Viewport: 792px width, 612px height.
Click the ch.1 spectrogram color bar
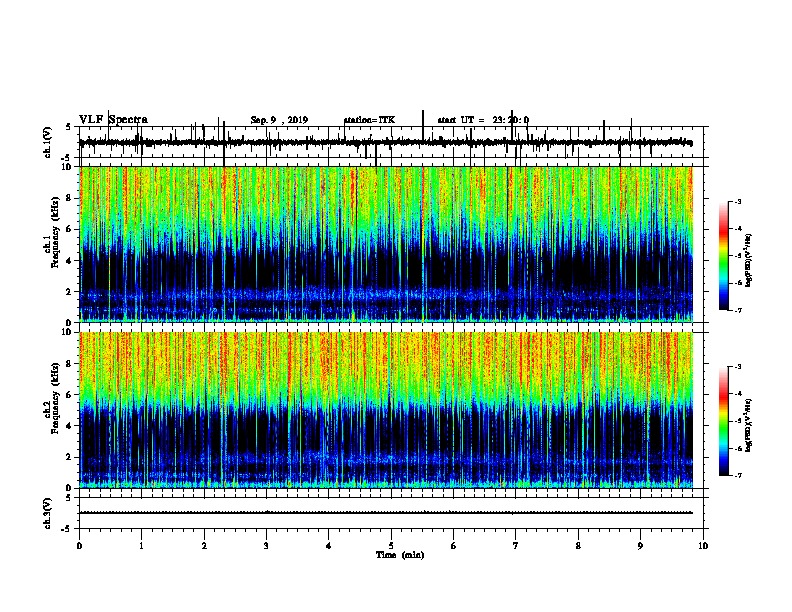[723, 256]
